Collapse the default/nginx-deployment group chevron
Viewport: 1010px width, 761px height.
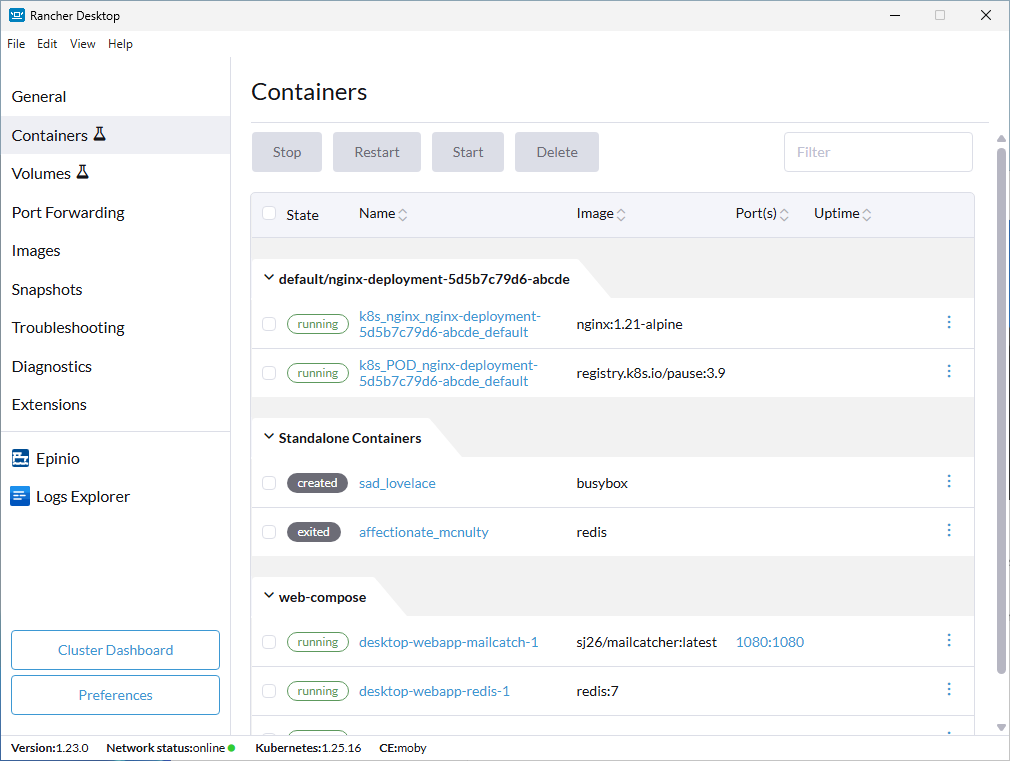click(269, 278)
